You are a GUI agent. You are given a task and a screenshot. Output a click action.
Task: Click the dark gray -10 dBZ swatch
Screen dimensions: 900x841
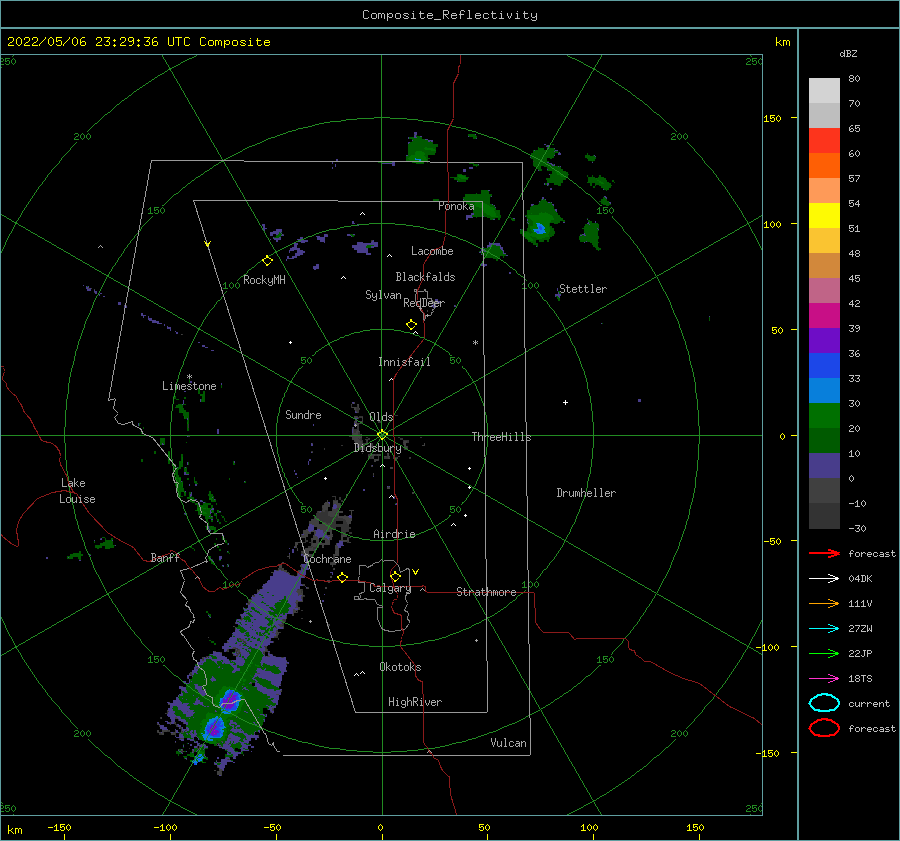click(x=824, y=516)
